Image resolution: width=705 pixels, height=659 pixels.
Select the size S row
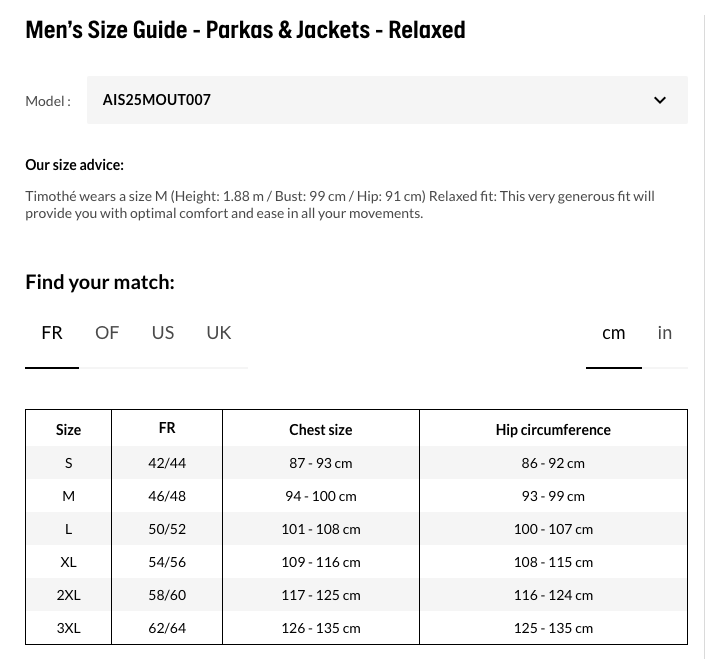pyautogui.click(x=356, y=463)
